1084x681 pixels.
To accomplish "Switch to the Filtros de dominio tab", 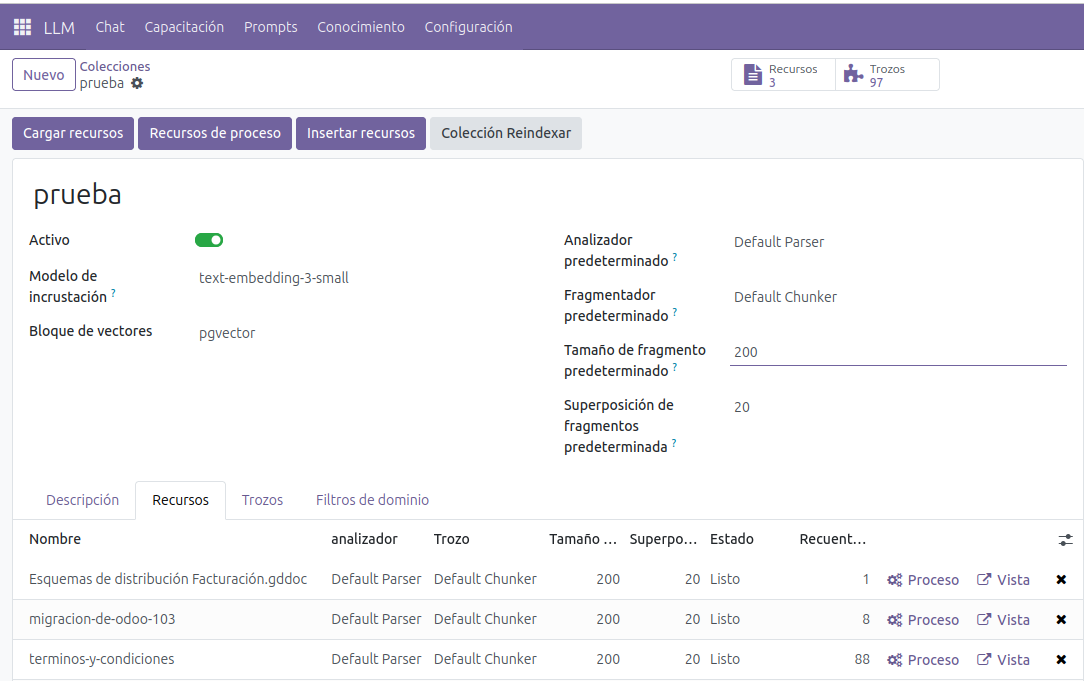I will 372,500.
